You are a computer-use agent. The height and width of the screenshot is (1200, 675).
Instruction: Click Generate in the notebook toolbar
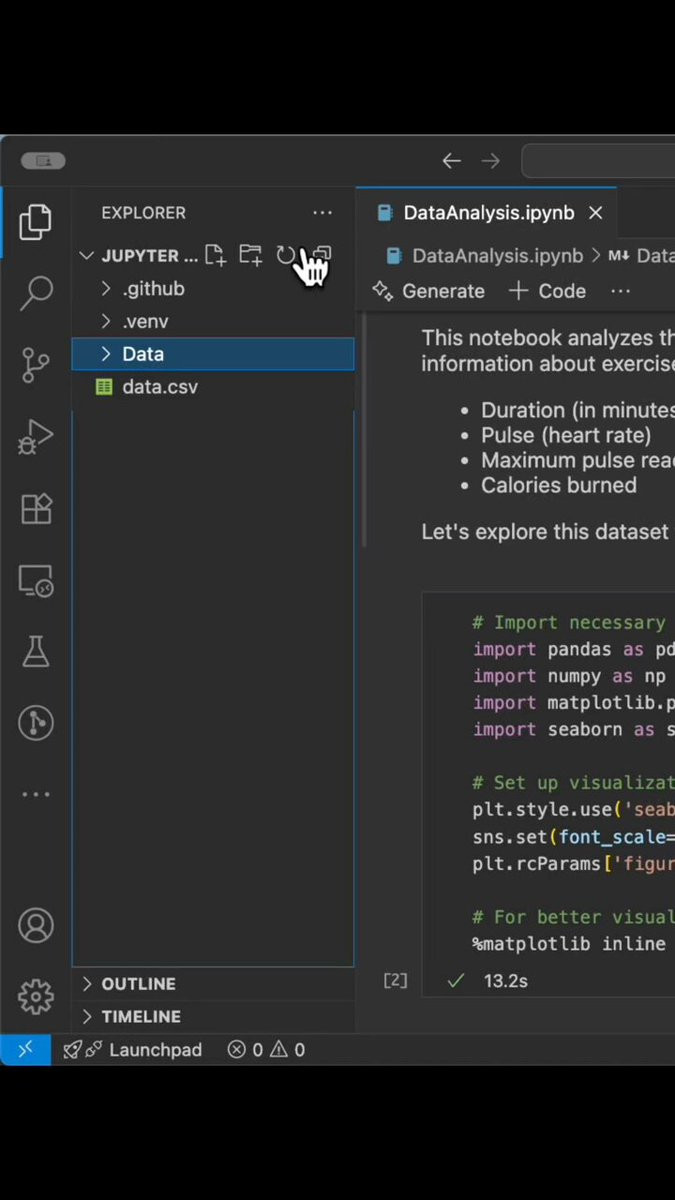pyautogui.click(x=428, y=291)
